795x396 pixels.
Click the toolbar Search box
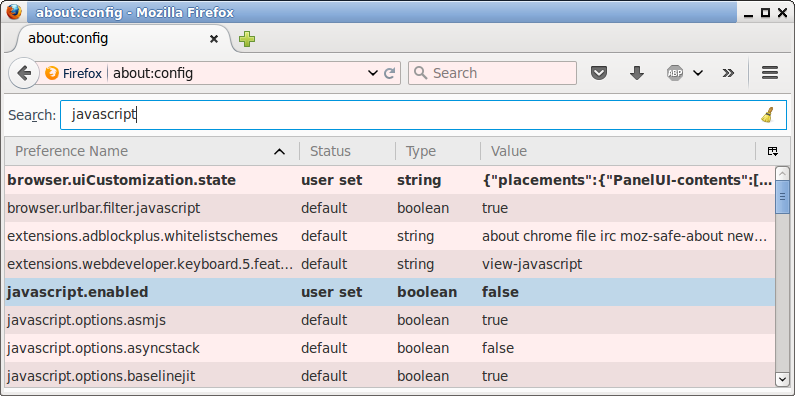492,73
